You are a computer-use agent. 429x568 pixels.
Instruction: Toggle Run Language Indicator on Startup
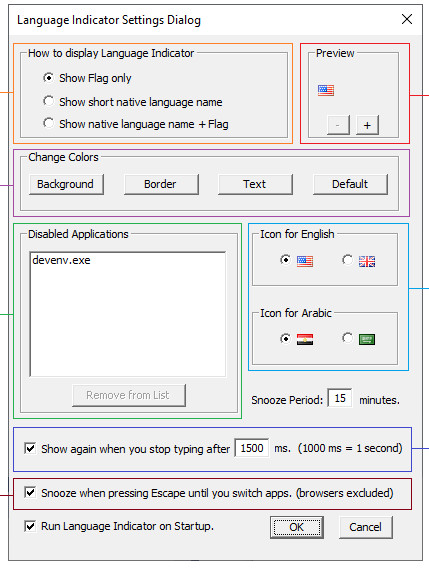(30, 526)
